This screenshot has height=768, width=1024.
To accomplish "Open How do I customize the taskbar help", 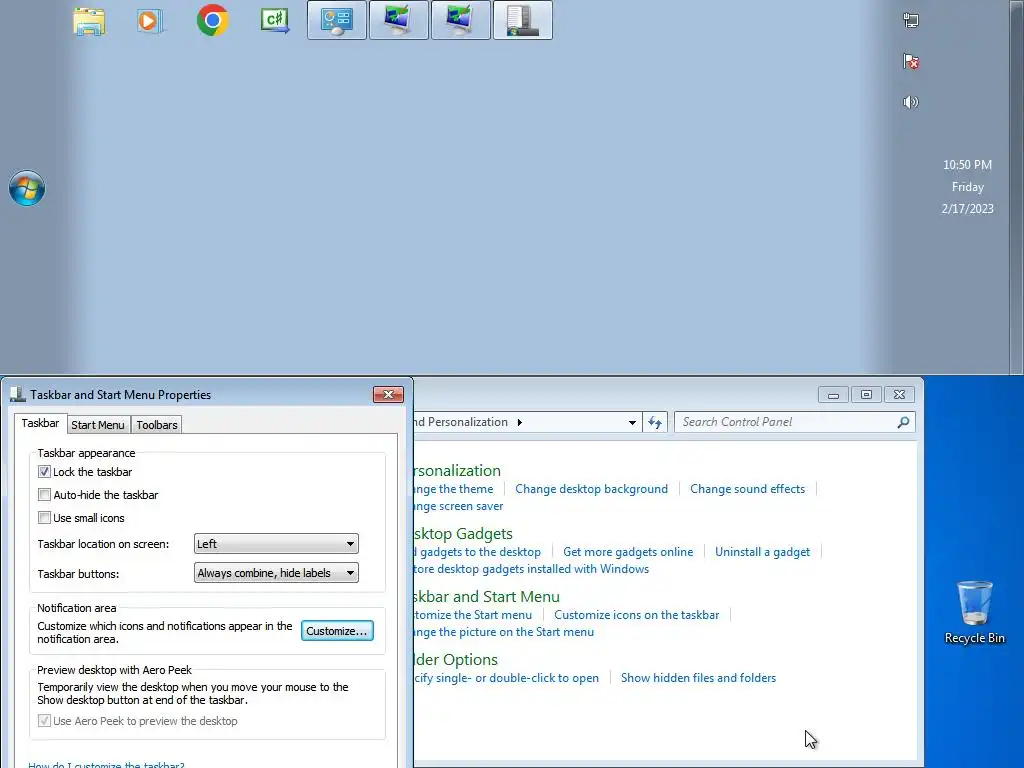I will click(x=106, y=764).
